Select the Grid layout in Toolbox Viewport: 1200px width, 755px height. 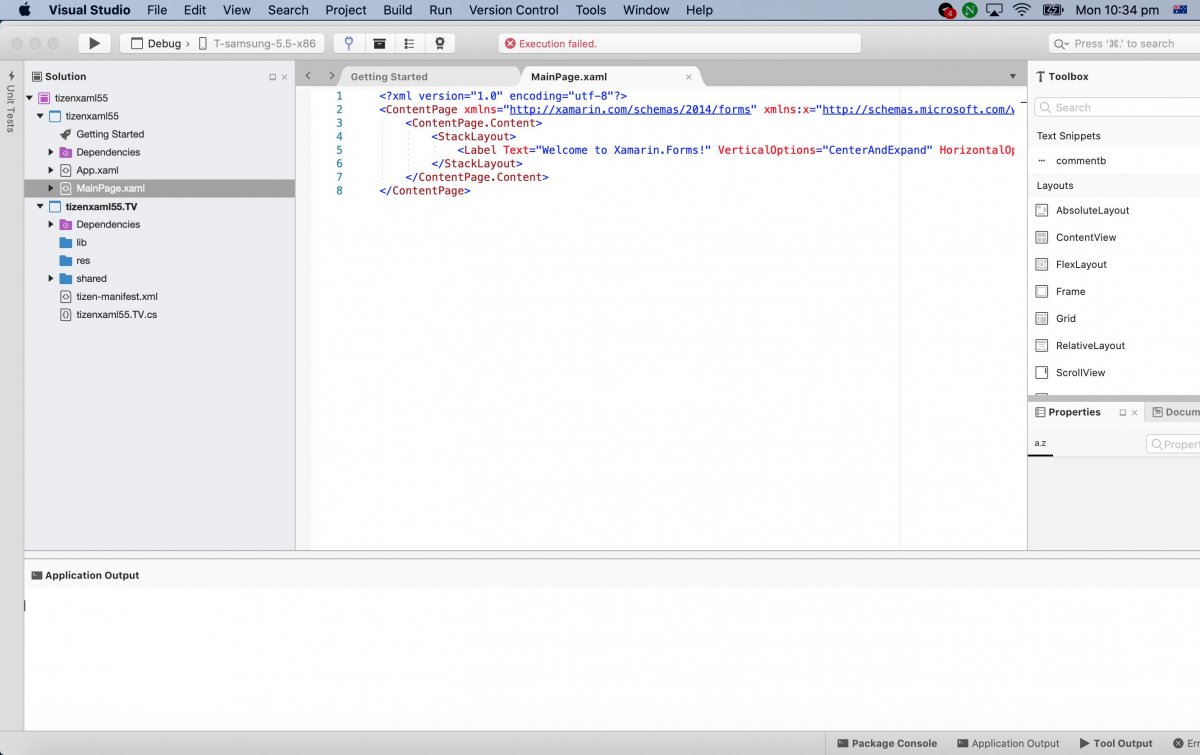coord(1065,319)
